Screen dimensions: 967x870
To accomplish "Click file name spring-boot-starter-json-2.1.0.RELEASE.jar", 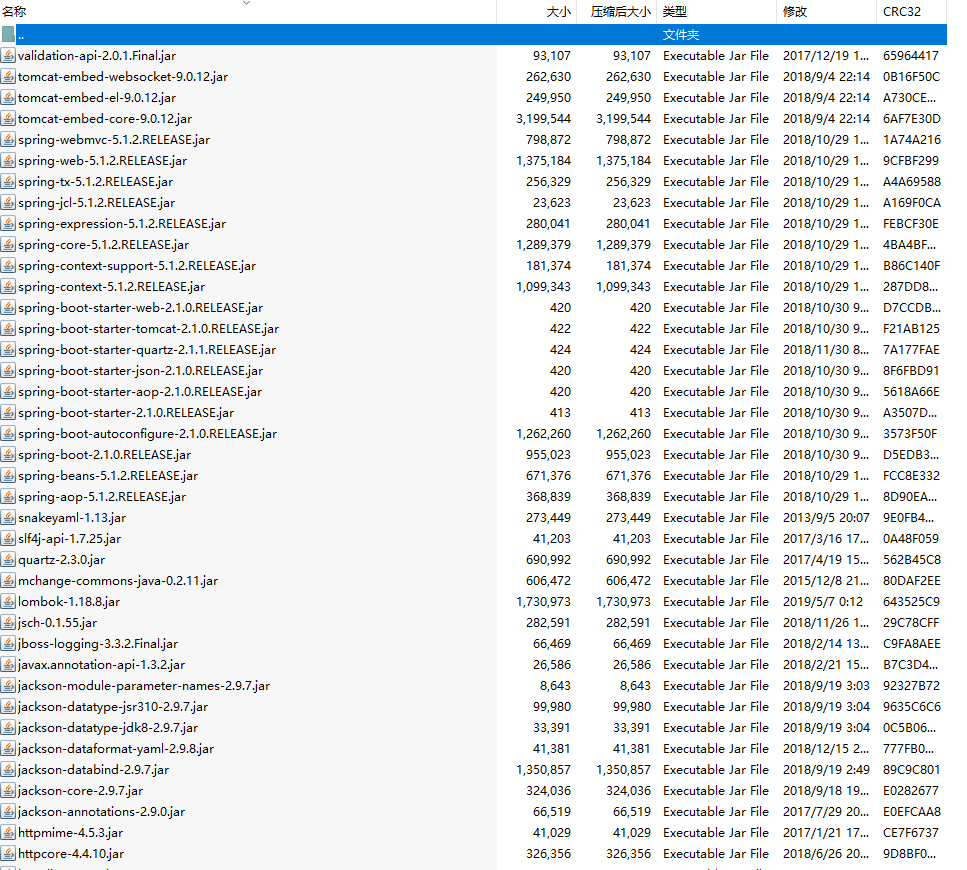I will pyautogui.click(x=141, y=371).
